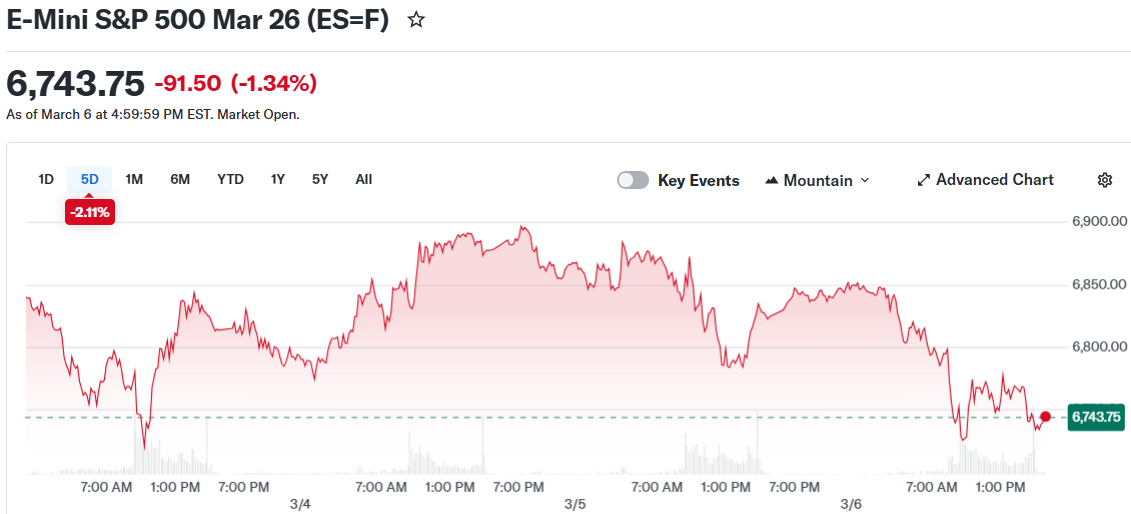This screenshot has width=1131, height=514.
Task: Switch to the 6M range
Action: [180, 180]
